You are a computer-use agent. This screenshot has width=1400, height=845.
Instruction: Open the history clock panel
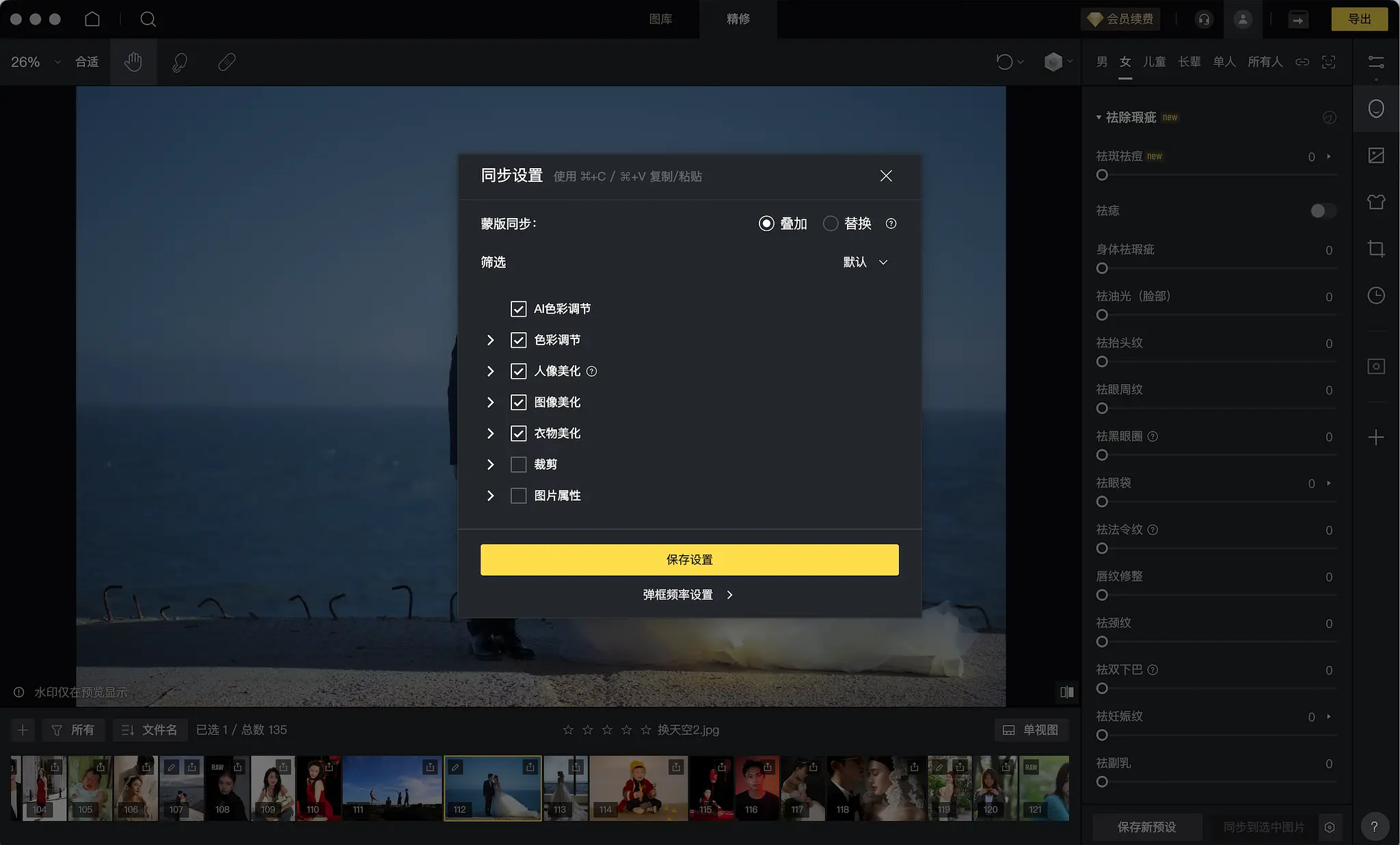(x=1376, y=295)
